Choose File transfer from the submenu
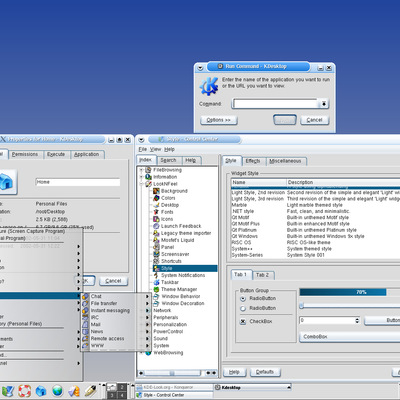The image size is (400, 400). pos(116,303)
